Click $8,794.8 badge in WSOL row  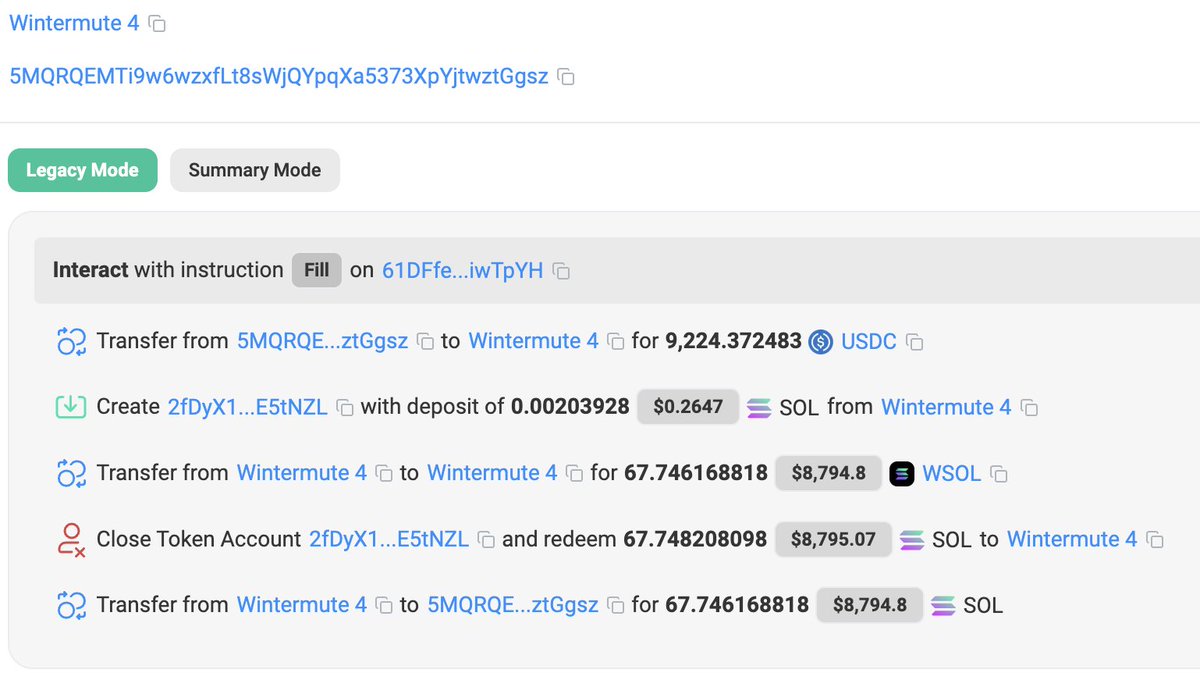coord(829,473)
